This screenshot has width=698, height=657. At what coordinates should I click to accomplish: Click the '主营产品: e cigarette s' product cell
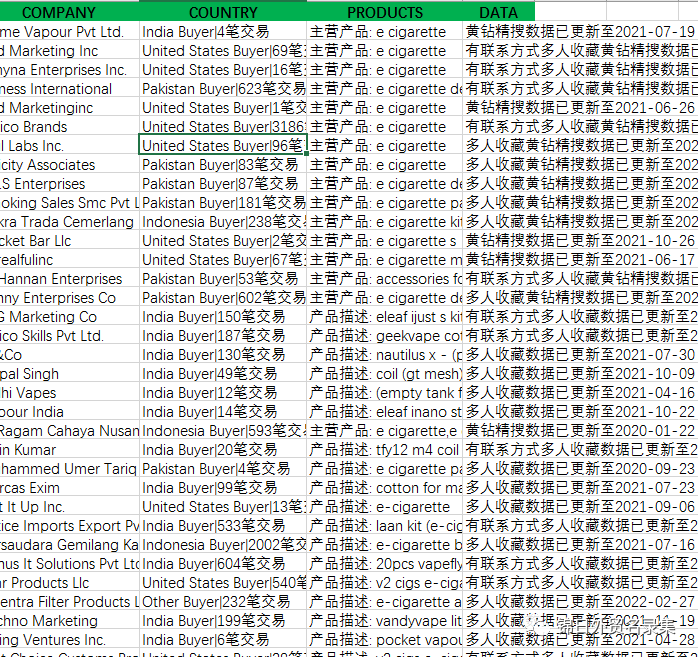click(385, 241)
